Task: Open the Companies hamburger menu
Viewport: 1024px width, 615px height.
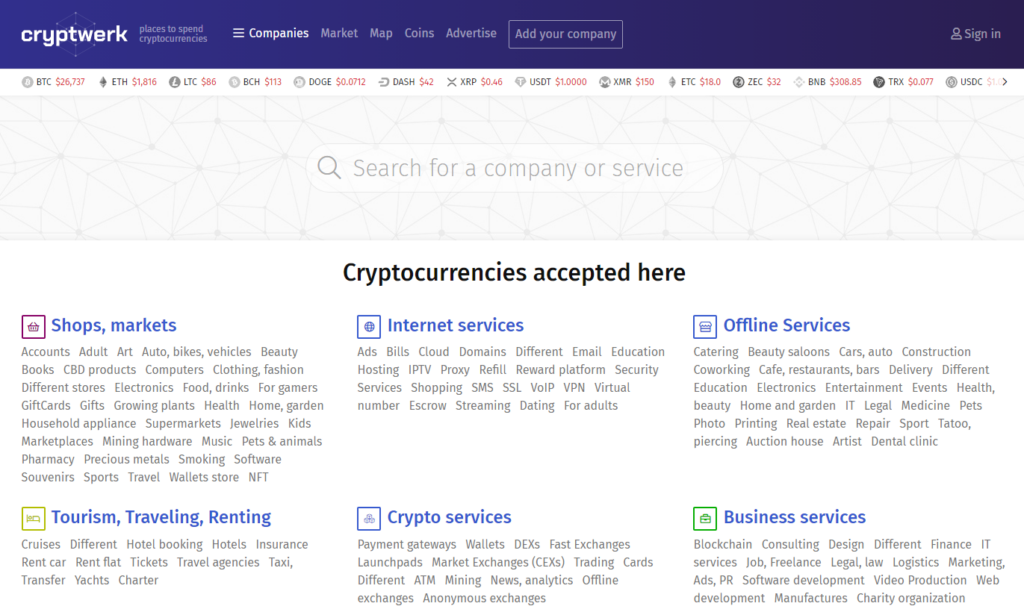Action: [x=270, y=33]
